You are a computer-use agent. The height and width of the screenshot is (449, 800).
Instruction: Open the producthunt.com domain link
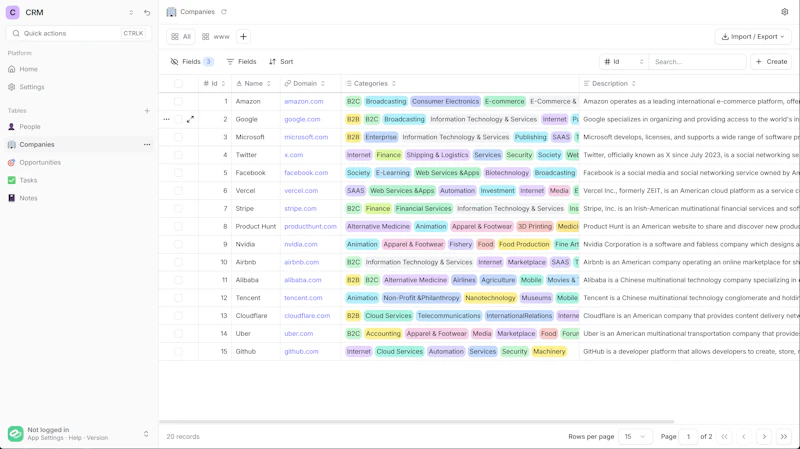pyautogui.click(x=310, y=227)
